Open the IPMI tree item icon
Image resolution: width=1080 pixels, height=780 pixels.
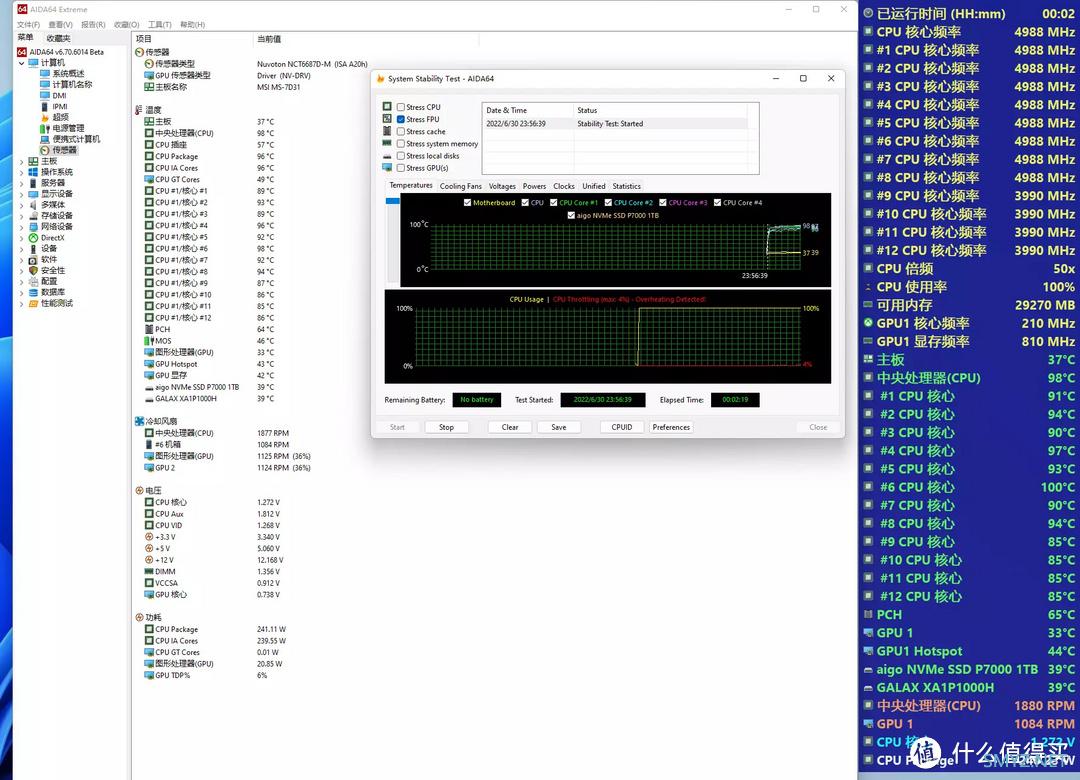click(x=45, y=106)
